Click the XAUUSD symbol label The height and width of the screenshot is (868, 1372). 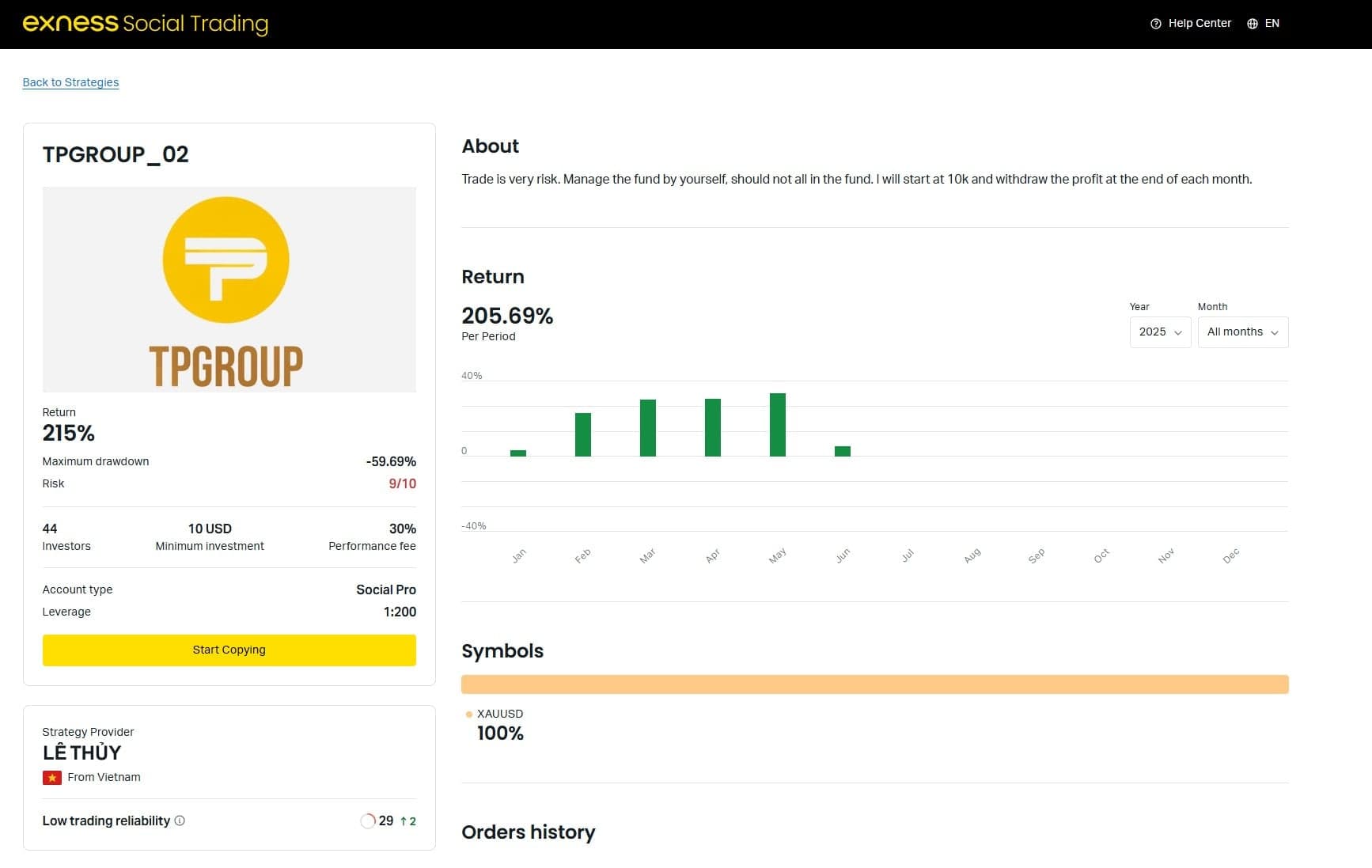tap(500, 714)
